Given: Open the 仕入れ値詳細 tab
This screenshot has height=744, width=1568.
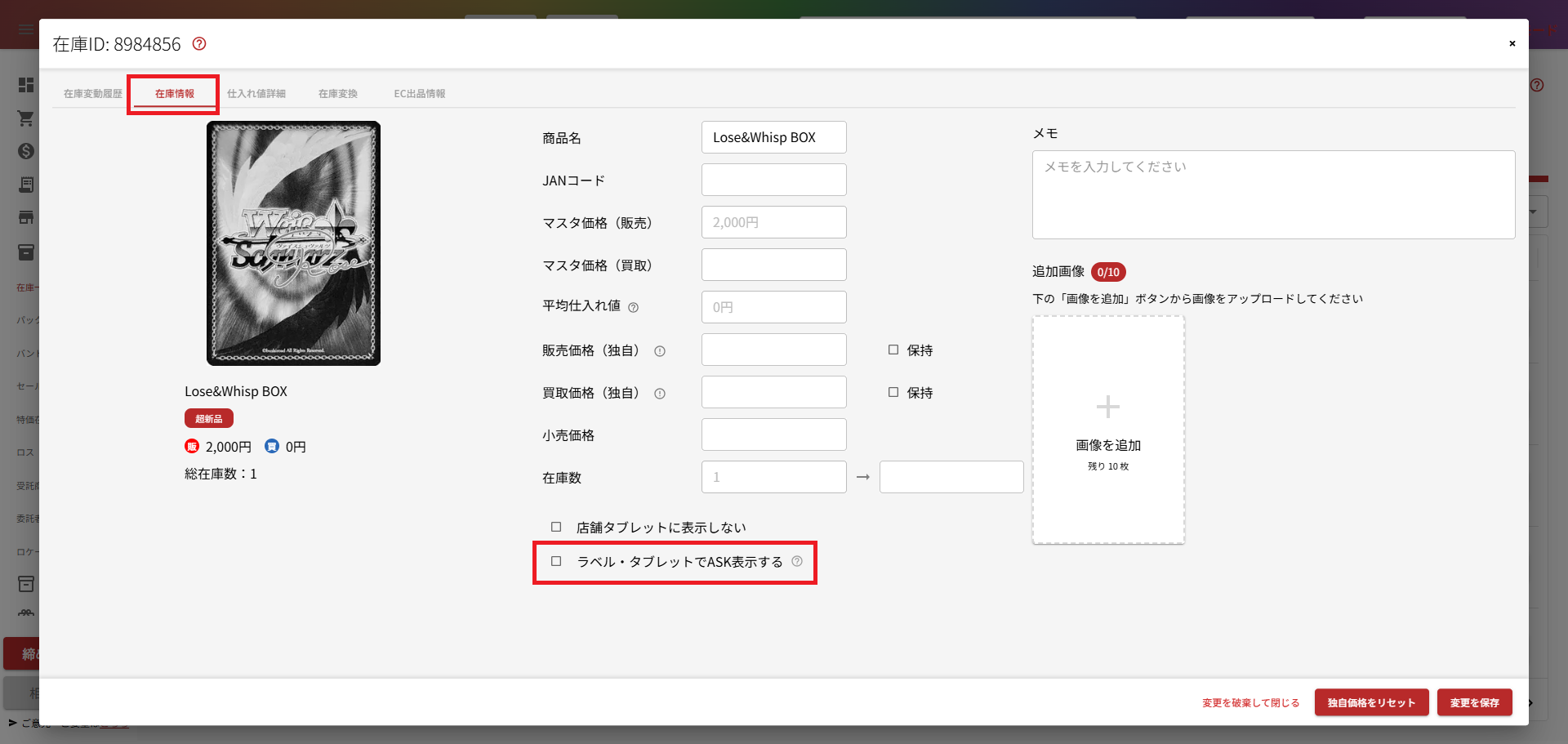Looking at the screenshot, I should click(256, 94).
